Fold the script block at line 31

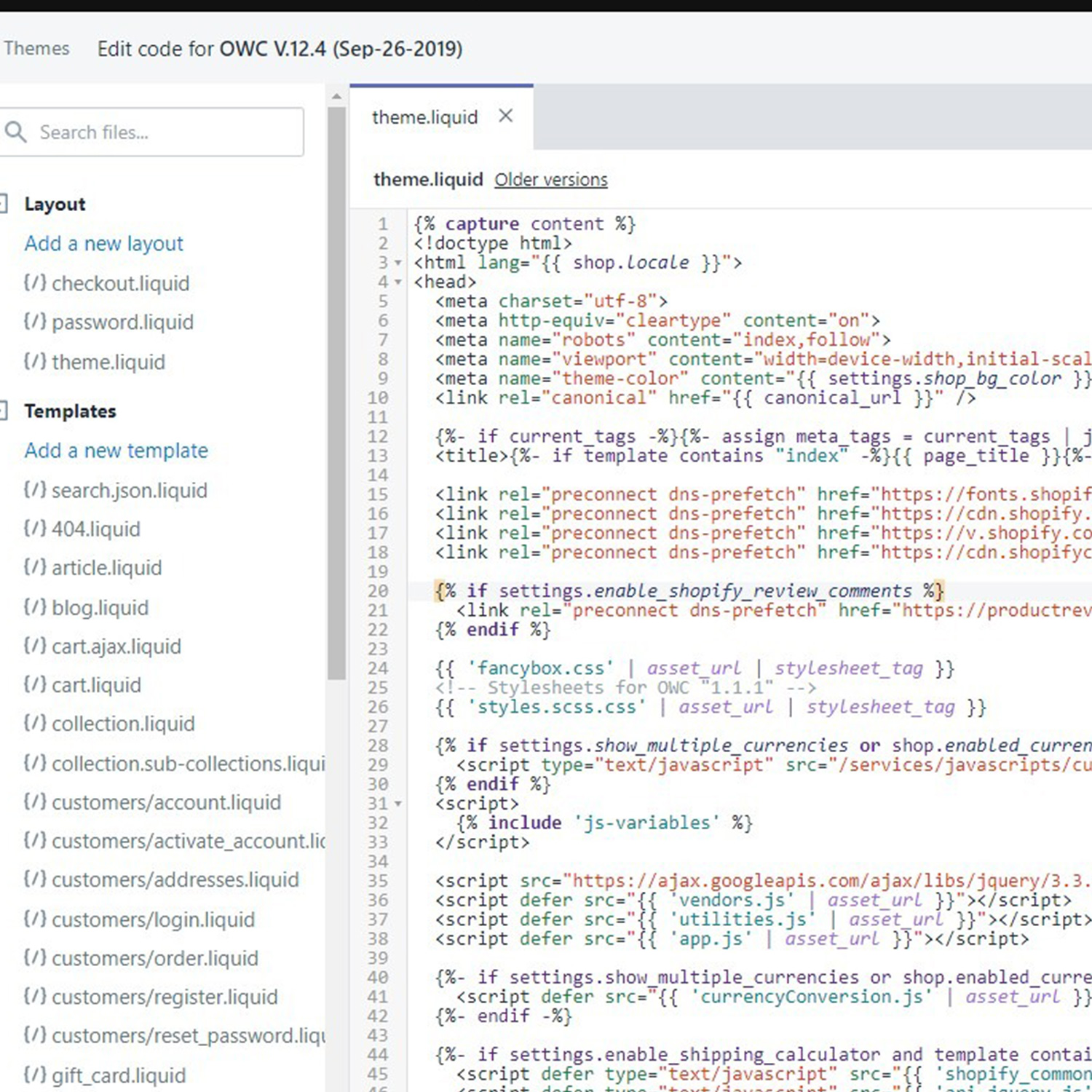(398, 804)
